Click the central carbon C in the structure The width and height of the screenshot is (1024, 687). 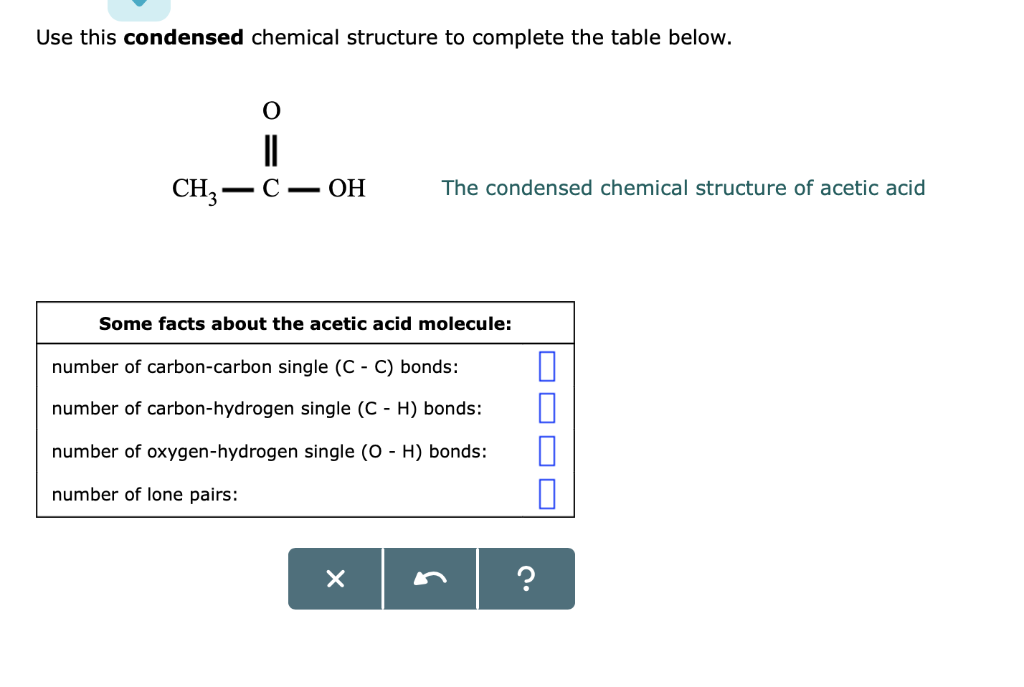pyautogui.click(x=268, y=189)
